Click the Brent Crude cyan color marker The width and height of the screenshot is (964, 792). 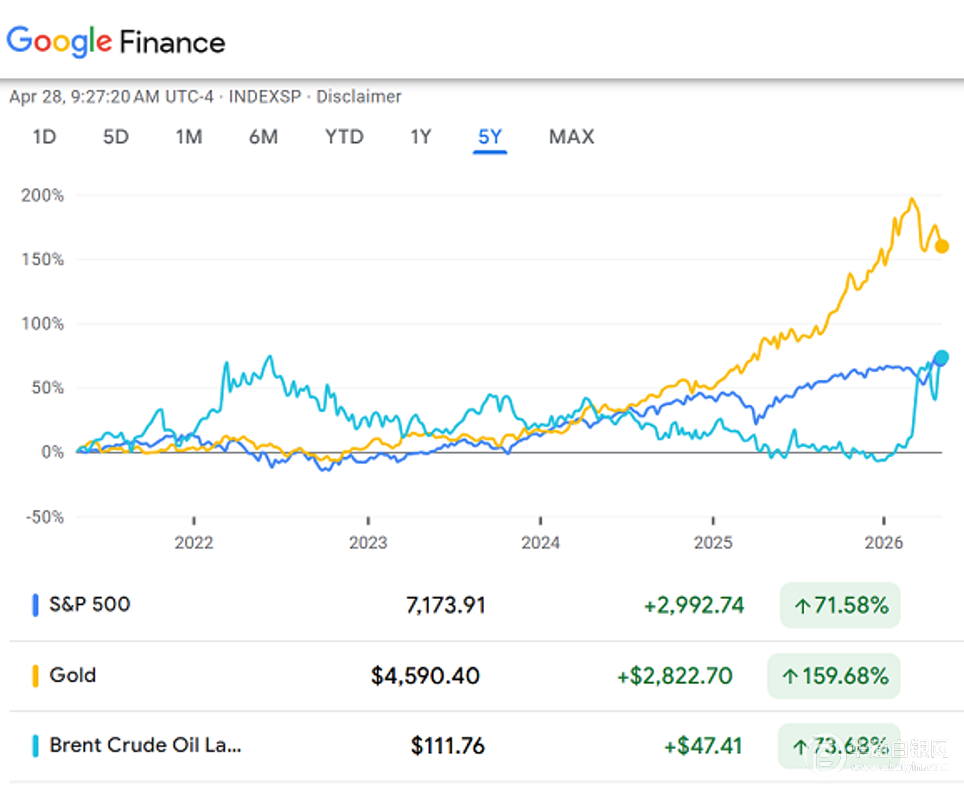(x=36, y=746)
